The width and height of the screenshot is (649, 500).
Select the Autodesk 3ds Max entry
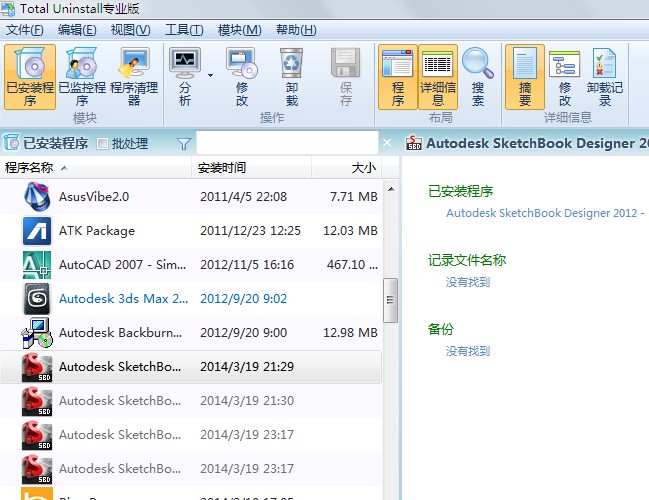191,298
